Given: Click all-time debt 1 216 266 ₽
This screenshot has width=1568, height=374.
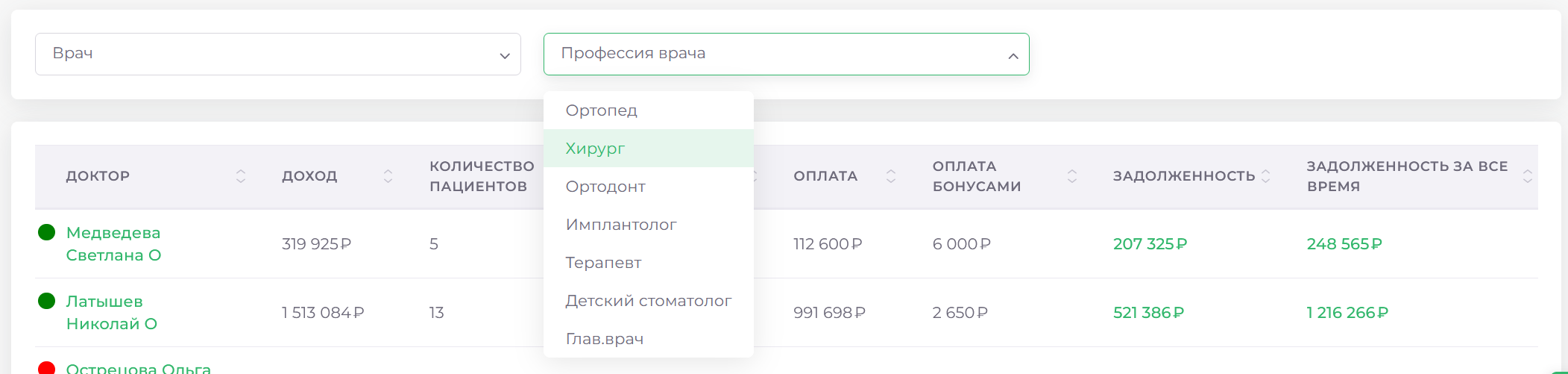Looking at the screenshot, I should [x=1347, y=313].
